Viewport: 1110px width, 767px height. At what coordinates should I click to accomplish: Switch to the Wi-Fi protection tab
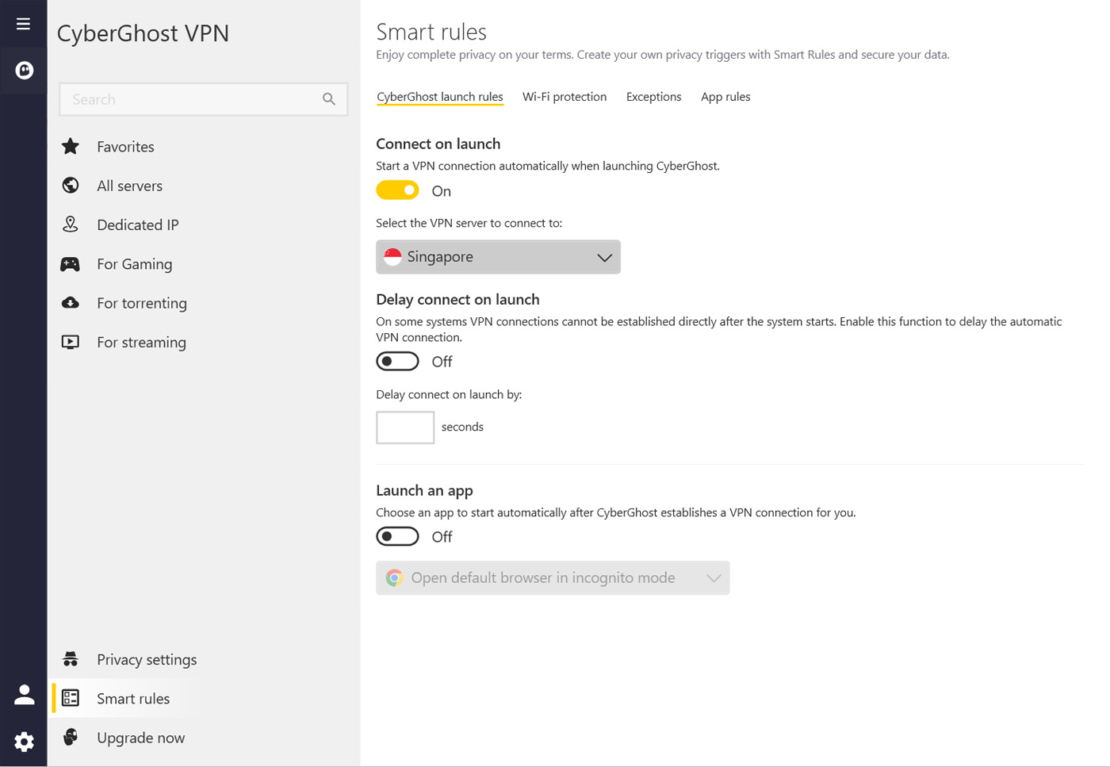[564, 96]
